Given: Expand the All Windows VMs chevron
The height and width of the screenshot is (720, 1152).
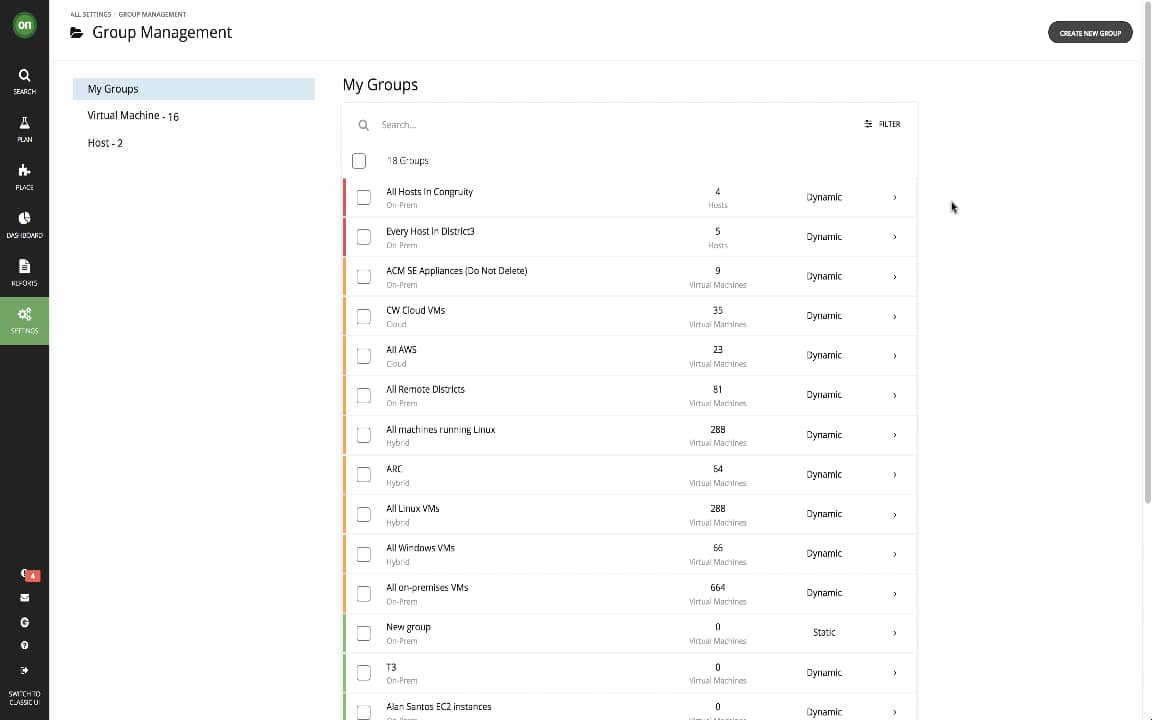Looking at the screenshot, I should click(x=894, y=554).
